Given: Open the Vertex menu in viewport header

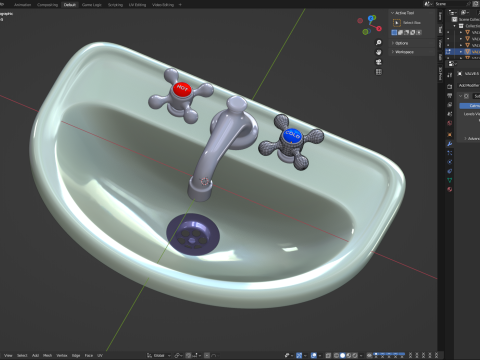Looking at the screenshot, I should coord(62,356).
